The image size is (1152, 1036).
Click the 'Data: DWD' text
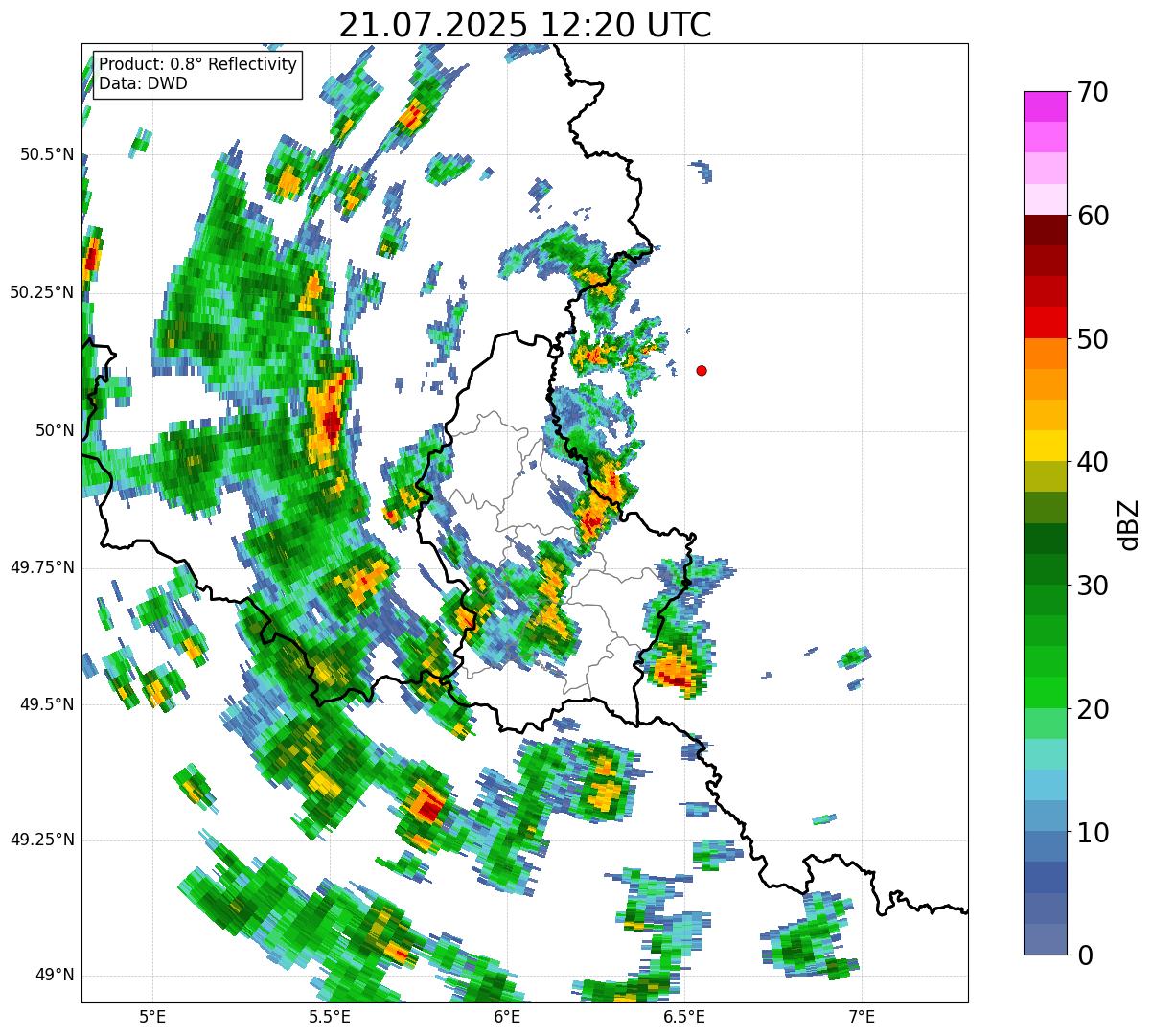click(143, 83)
